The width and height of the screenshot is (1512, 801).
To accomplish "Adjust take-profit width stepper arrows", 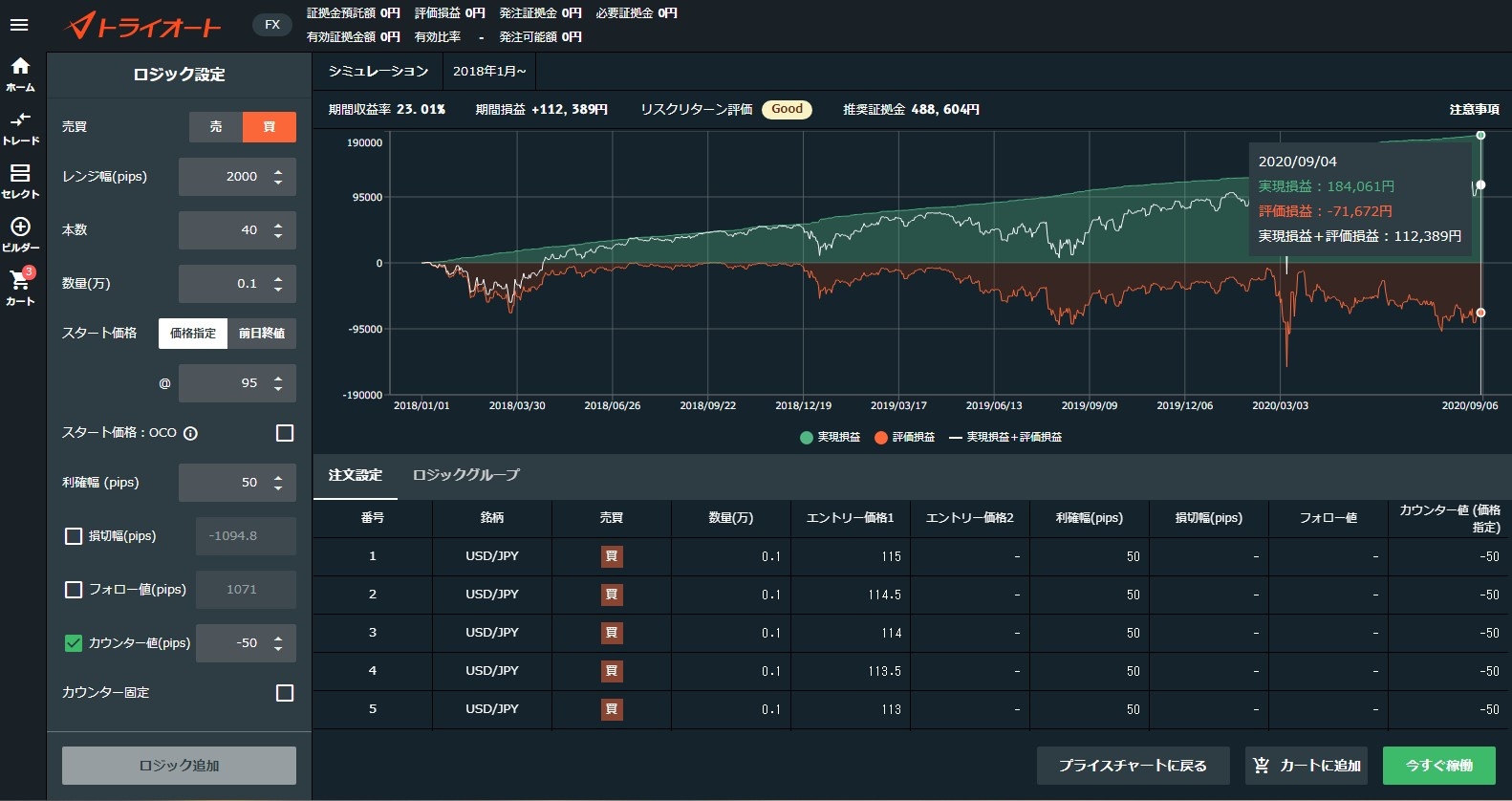I will coord(278,483).
